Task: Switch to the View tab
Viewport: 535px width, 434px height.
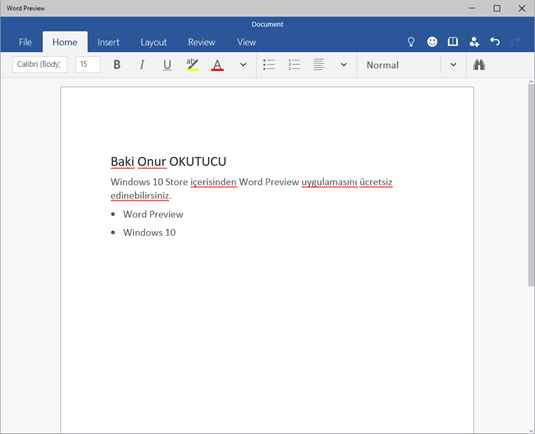Action: 246,42
